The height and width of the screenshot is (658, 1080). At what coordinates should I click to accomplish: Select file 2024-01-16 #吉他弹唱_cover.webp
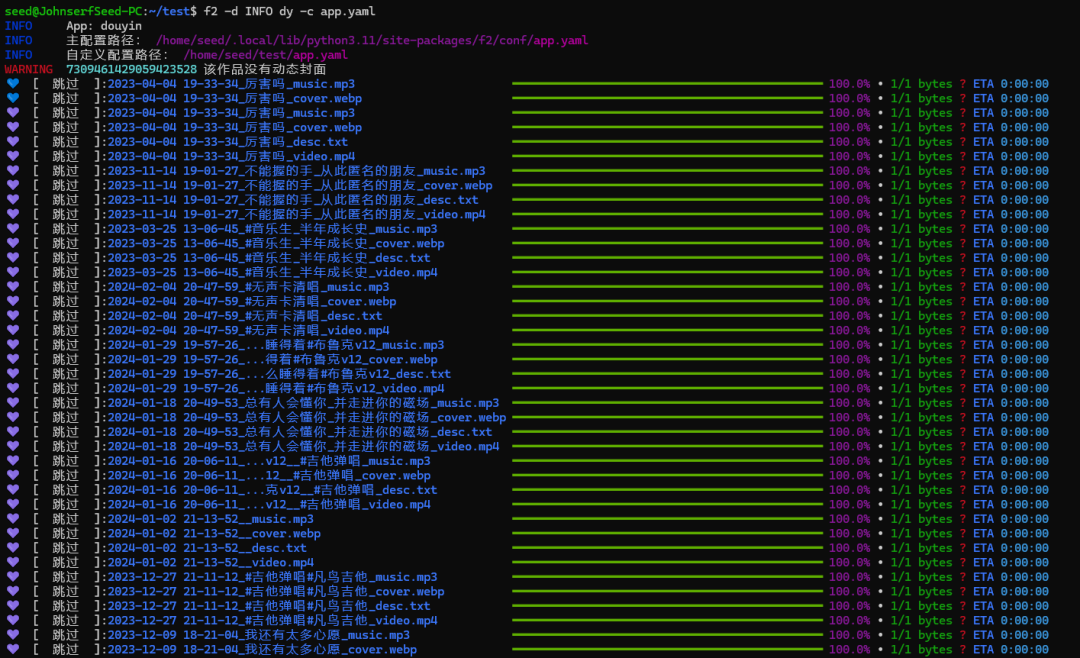click(x=269, y=475)
